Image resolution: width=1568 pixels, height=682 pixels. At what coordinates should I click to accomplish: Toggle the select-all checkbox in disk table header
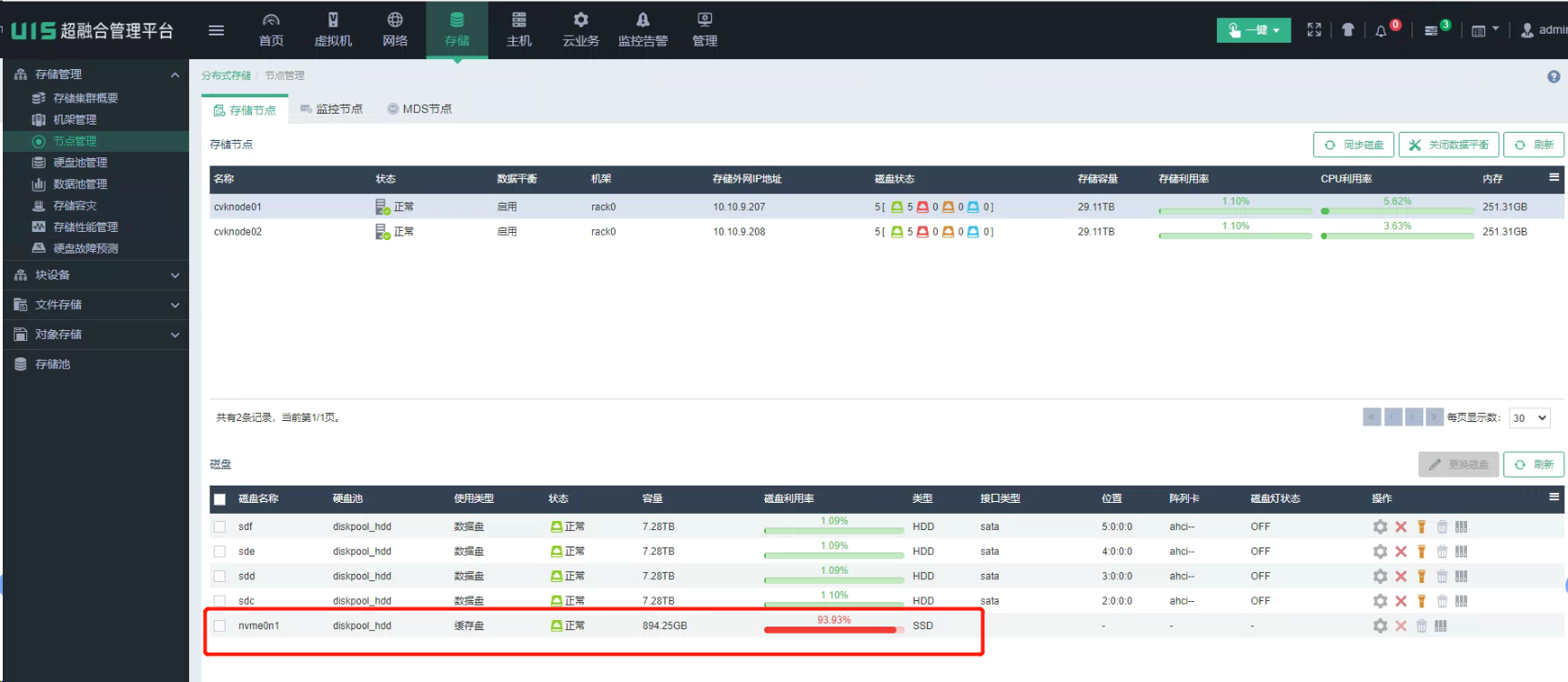click(219, 499)
